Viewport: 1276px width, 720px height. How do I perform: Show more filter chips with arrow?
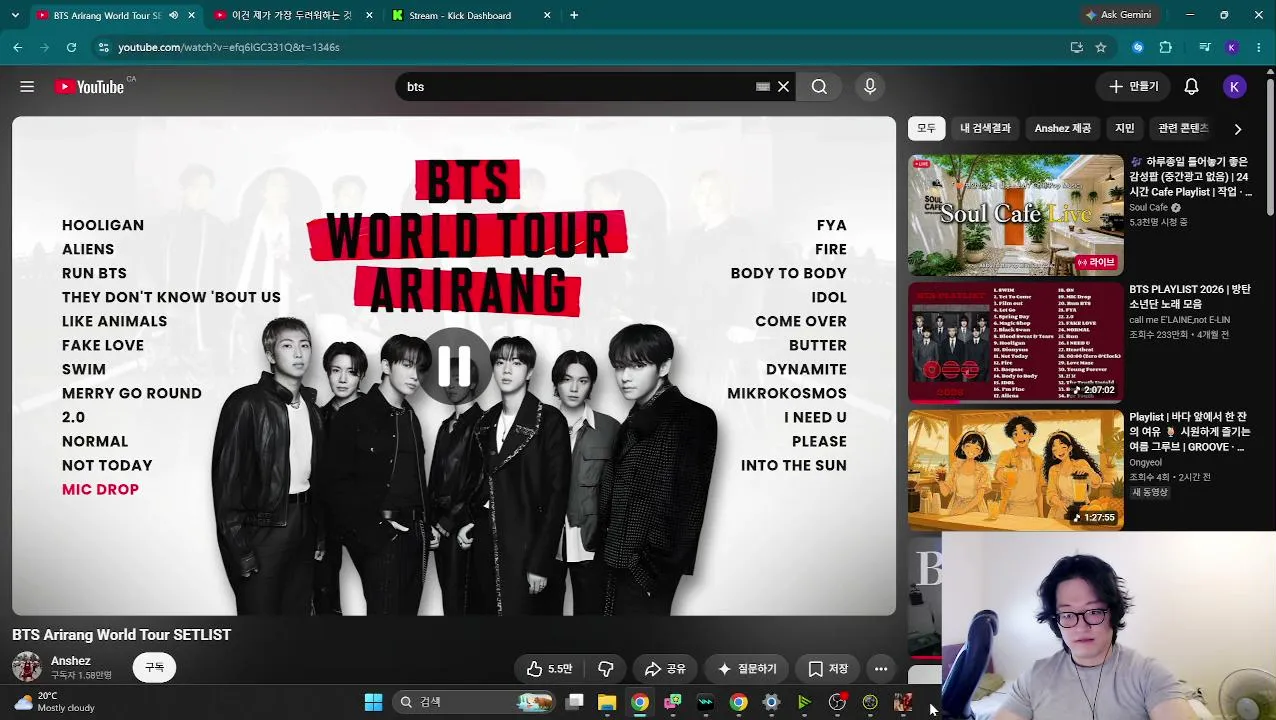tap(1238, 129)
